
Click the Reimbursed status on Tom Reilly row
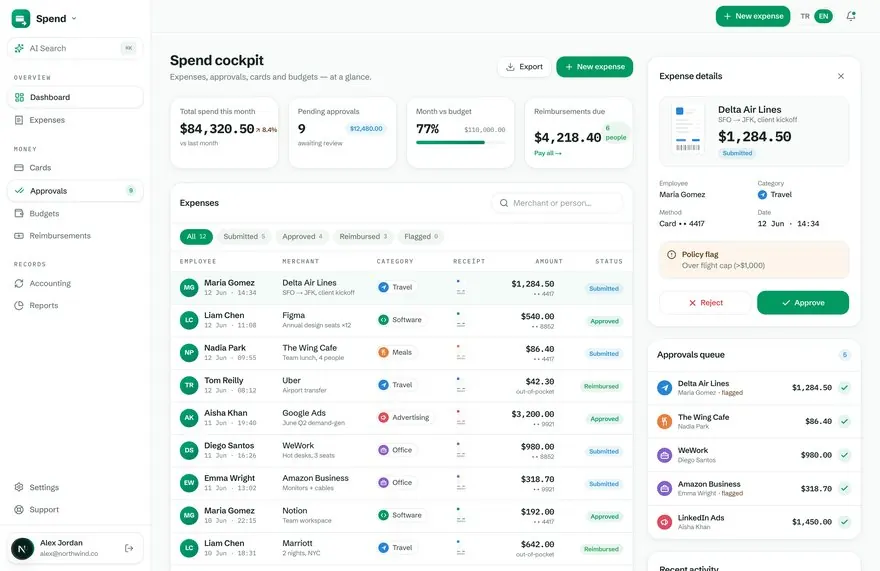coord(601,386)
